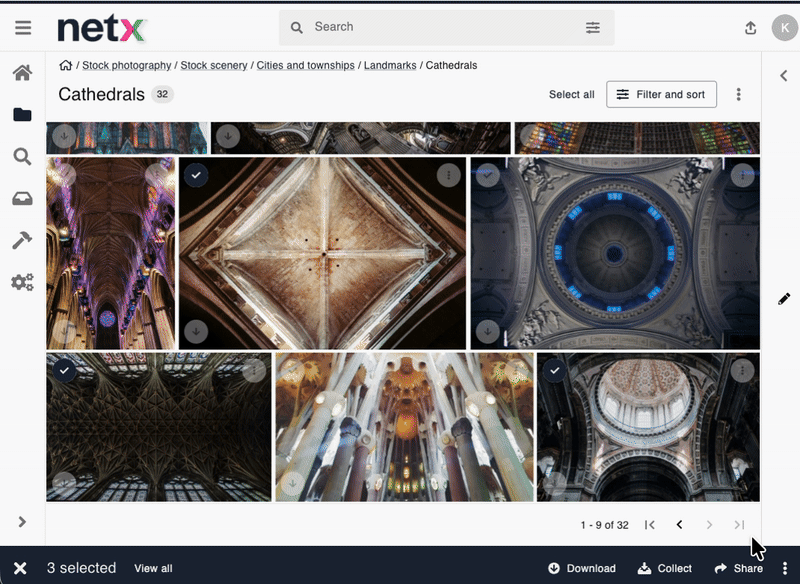
Task: Open the tools hammer icon in sidebar
Action: 22,240
